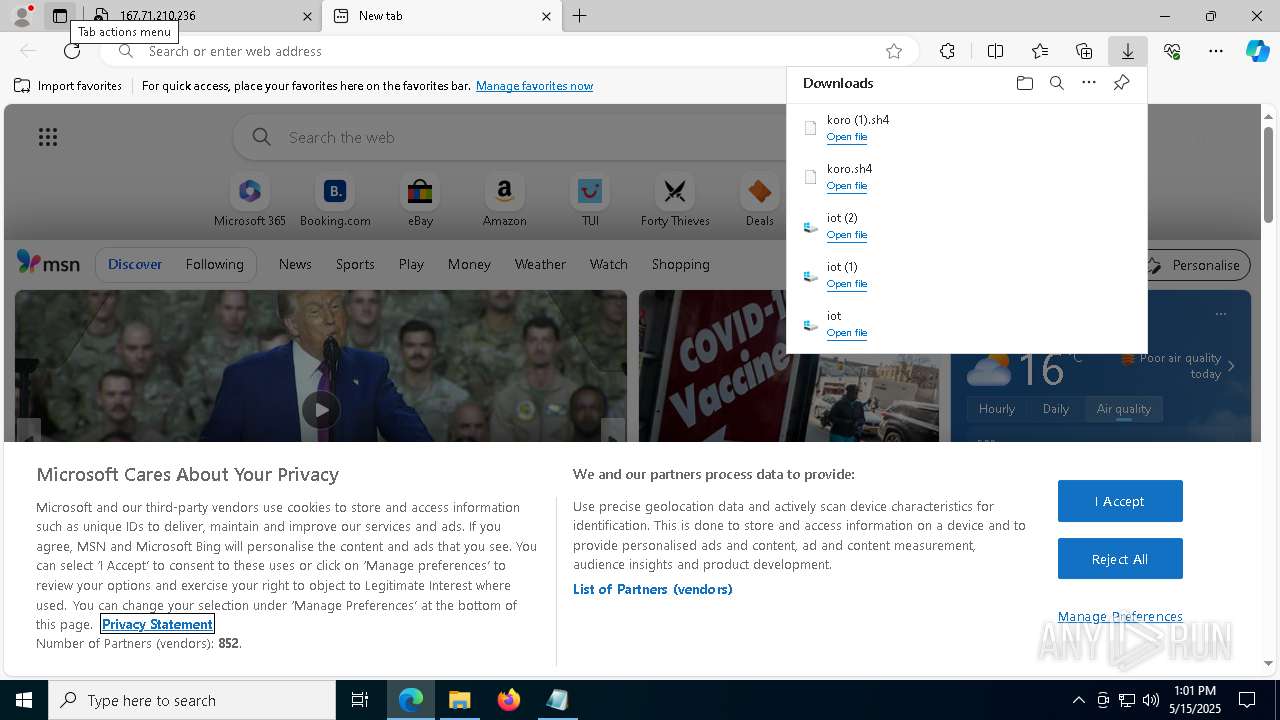The height and width of the screenshot is (720, 1280).
Task: Click Open file under iot (2)
Action: pyautogui.click(x=846, y=235)
